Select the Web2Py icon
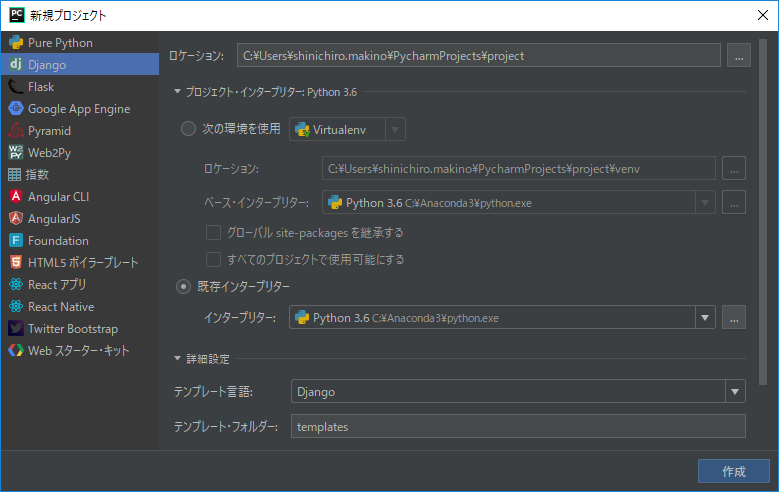The height and width of the screenshot is (492, 779). click(16, 152)
